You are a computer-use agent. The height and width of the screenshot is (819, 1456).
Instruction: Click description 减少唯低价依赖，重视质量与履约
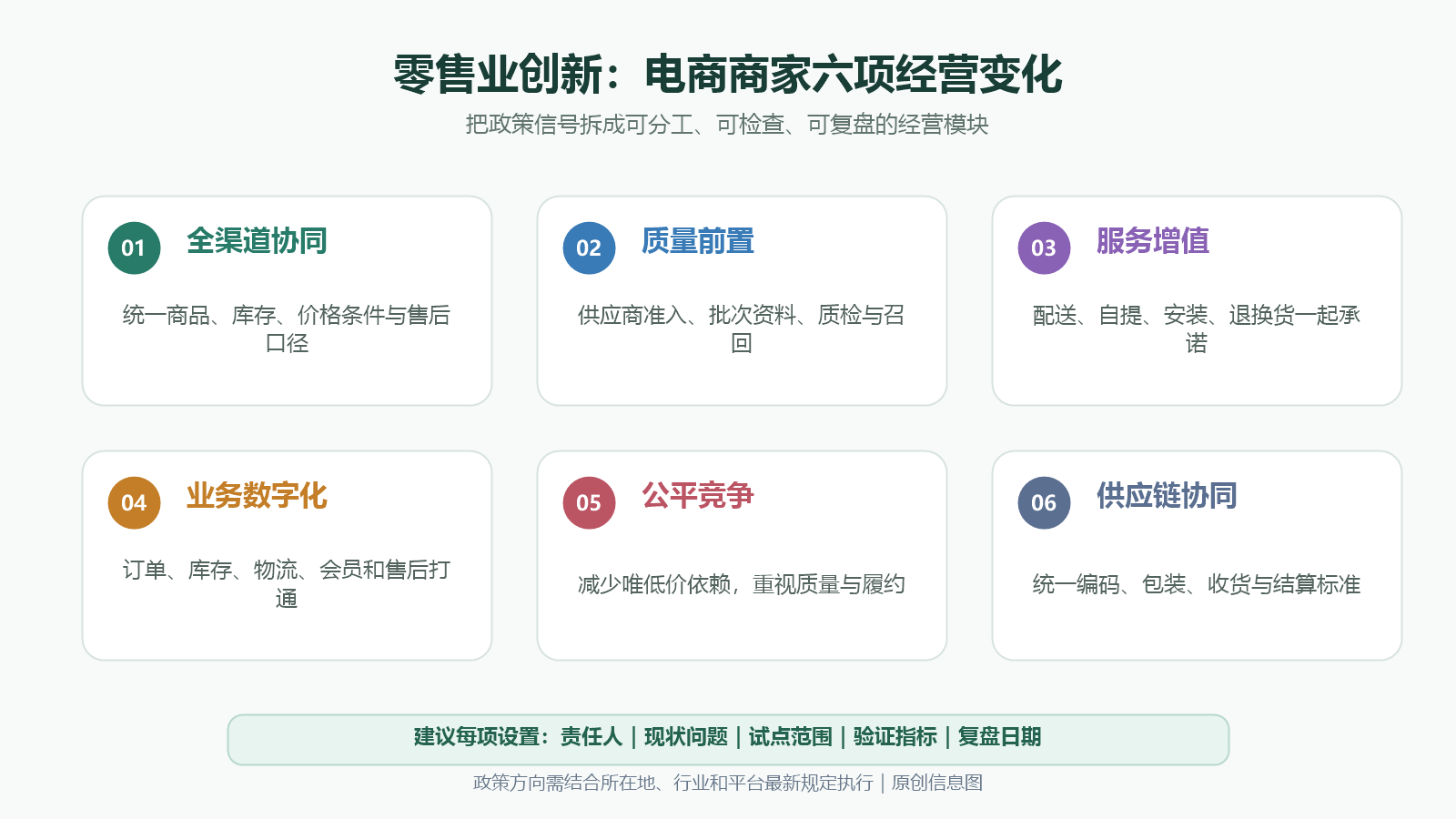[742, 584]
